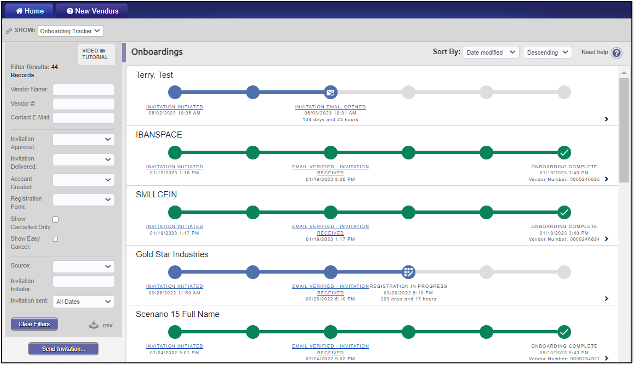Toggle the Show Easy Cancel checkbox

point(55,239)
